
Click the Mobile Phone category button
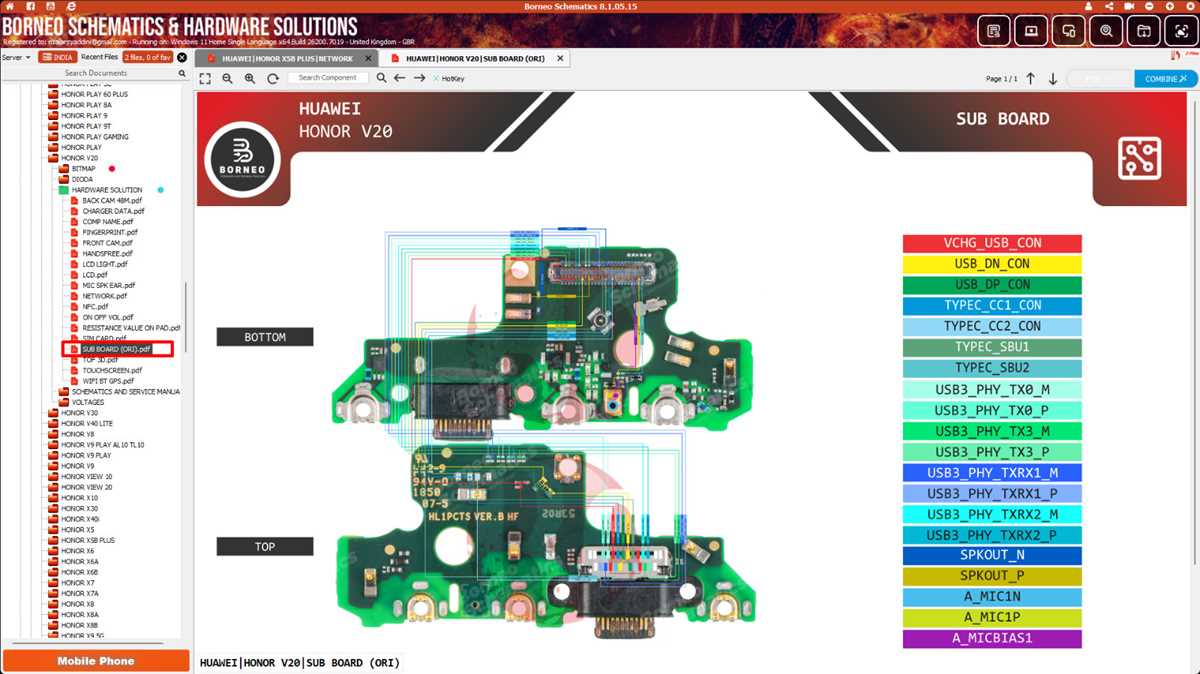point(96,661)
